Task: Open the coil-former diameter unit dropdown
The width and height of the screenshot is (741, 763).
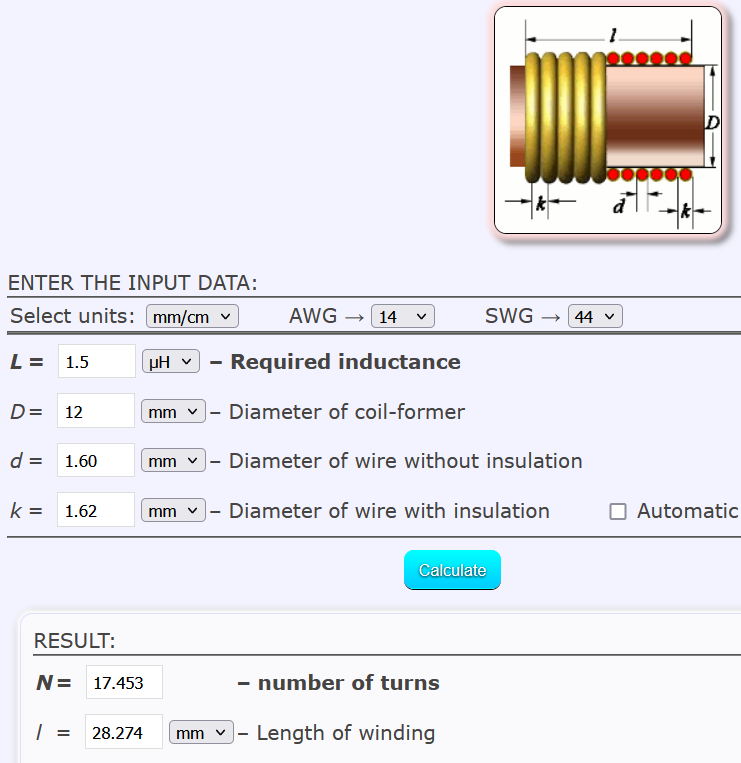Action: [x=173, y=412]
